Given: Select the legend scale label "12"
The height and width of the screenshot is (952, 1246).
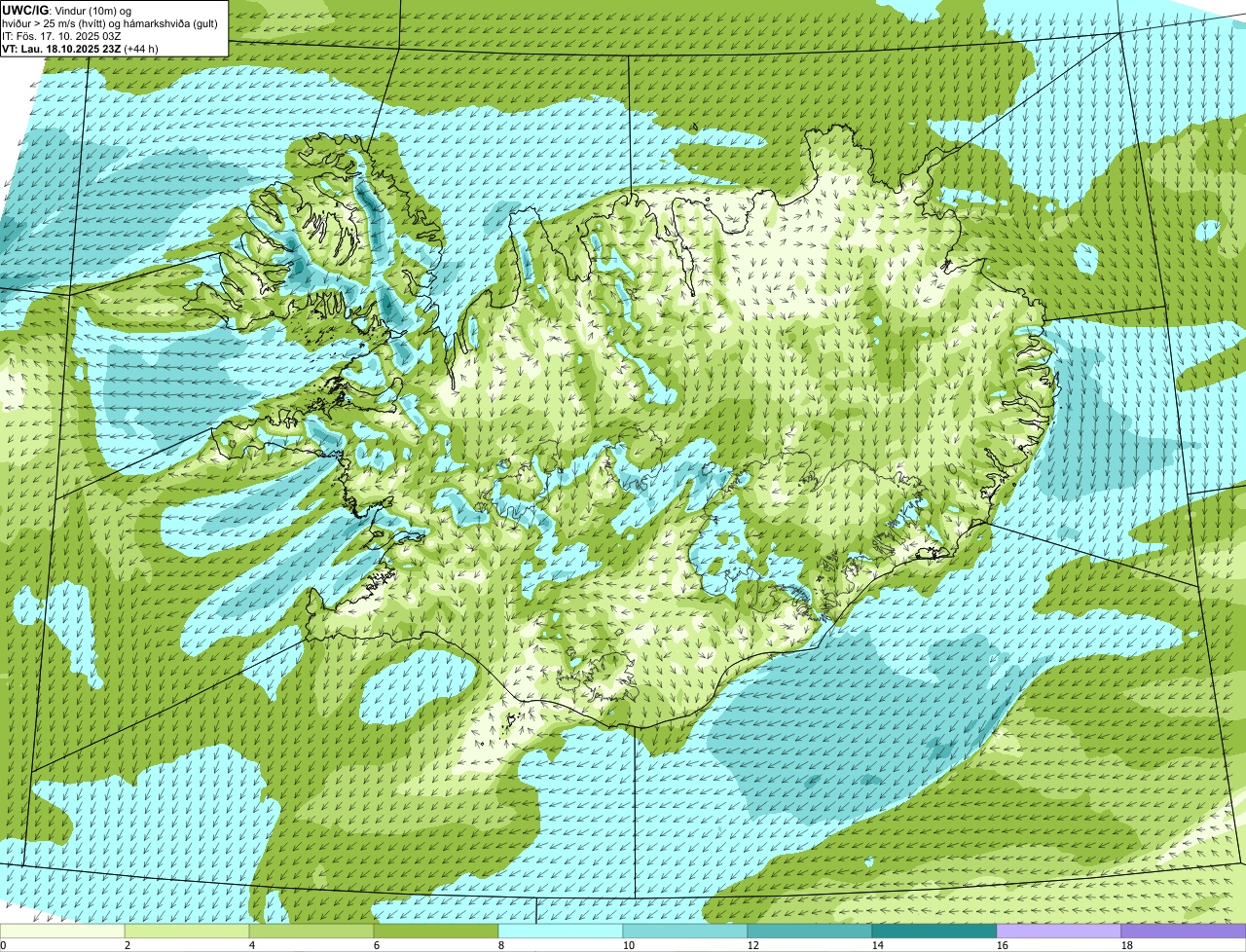Looking at the screenshot, I should coord(753,945).
